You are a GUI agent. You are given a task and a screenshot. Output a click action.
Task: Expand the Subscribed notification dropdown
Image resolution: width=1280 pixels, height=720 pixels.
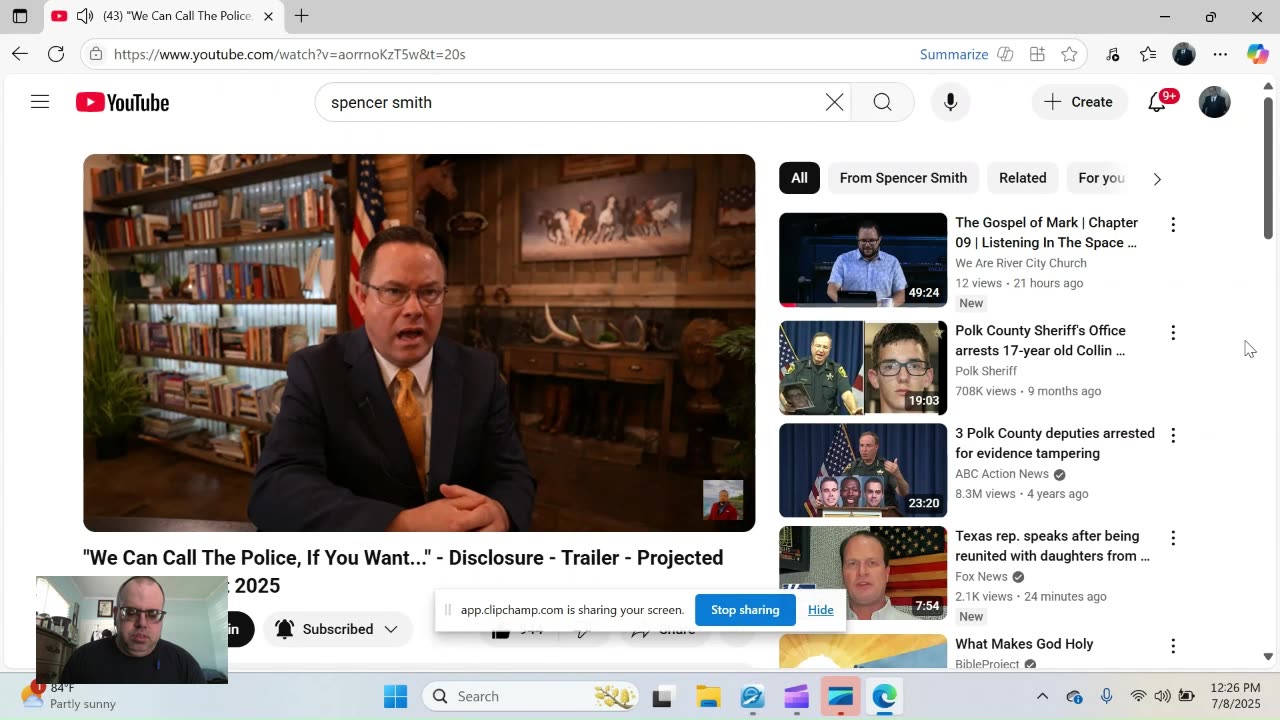[391, 629]
